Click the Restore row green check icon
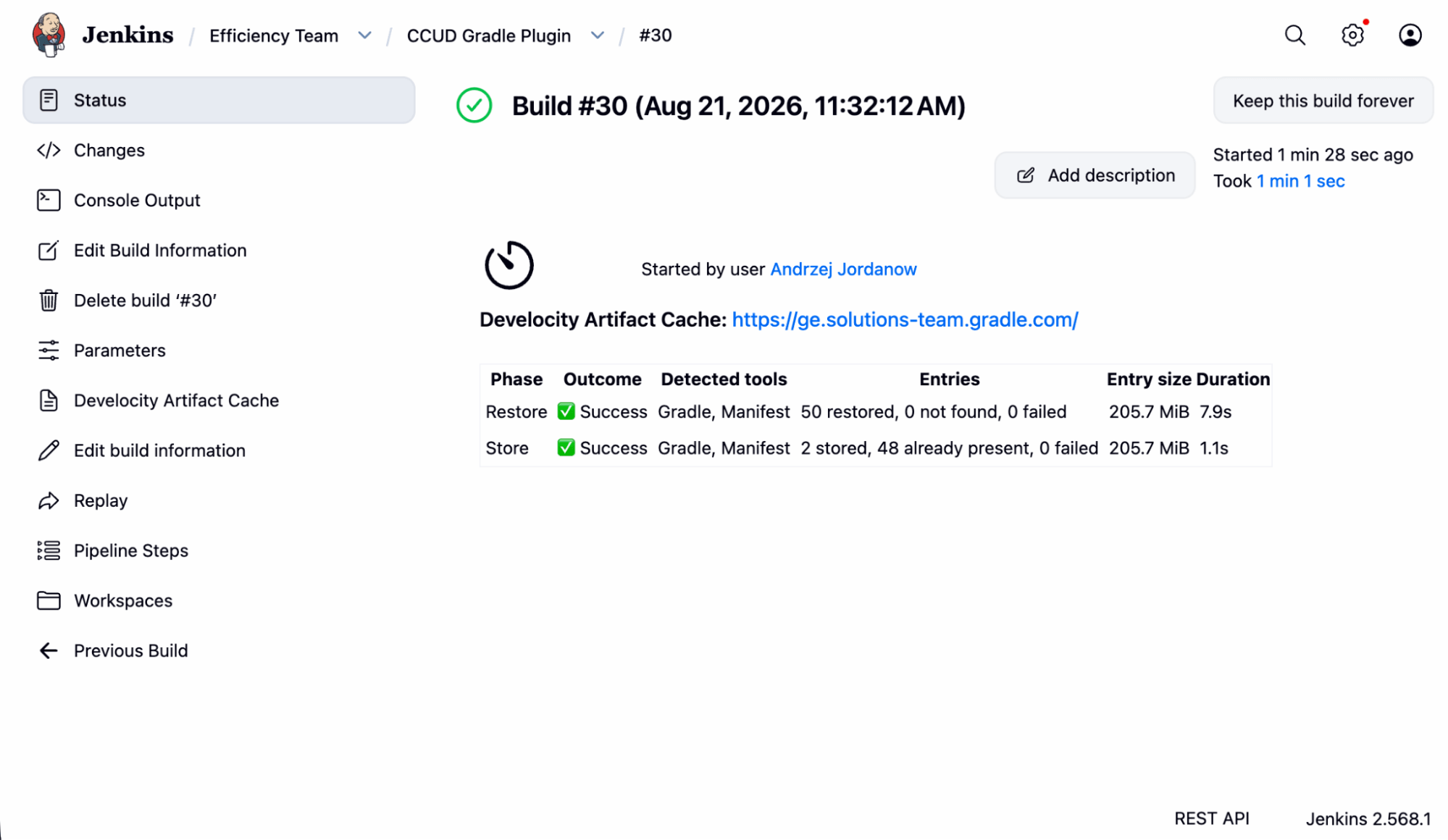The image size is (1448, 840). 566,411
